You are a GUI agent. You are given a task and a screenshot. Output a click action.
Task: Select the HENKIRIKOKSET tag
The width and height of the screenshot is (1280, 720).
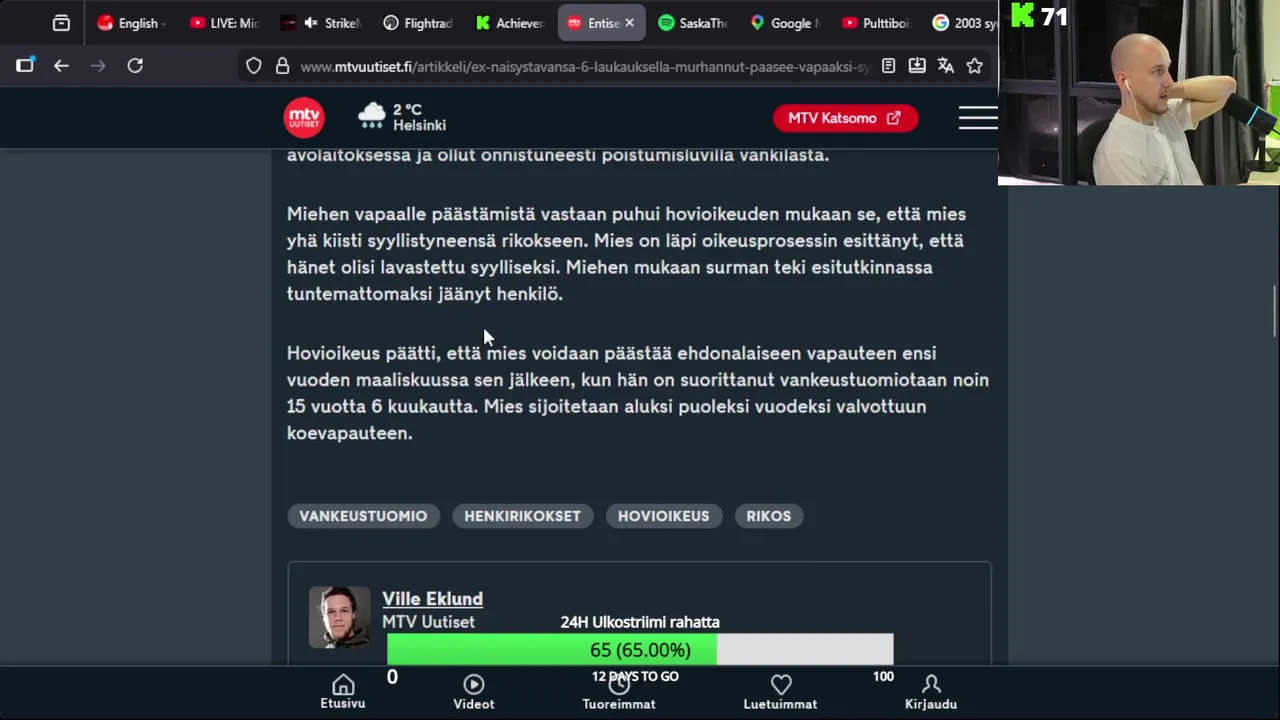tap(522, 516)
